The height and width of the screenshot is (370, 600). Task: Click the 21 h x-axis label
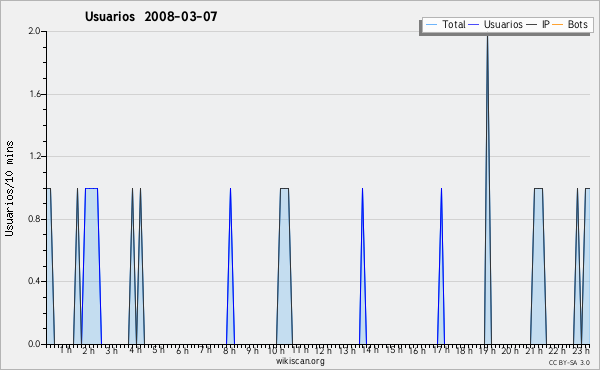pyautogui.click(x=534, y=350)
